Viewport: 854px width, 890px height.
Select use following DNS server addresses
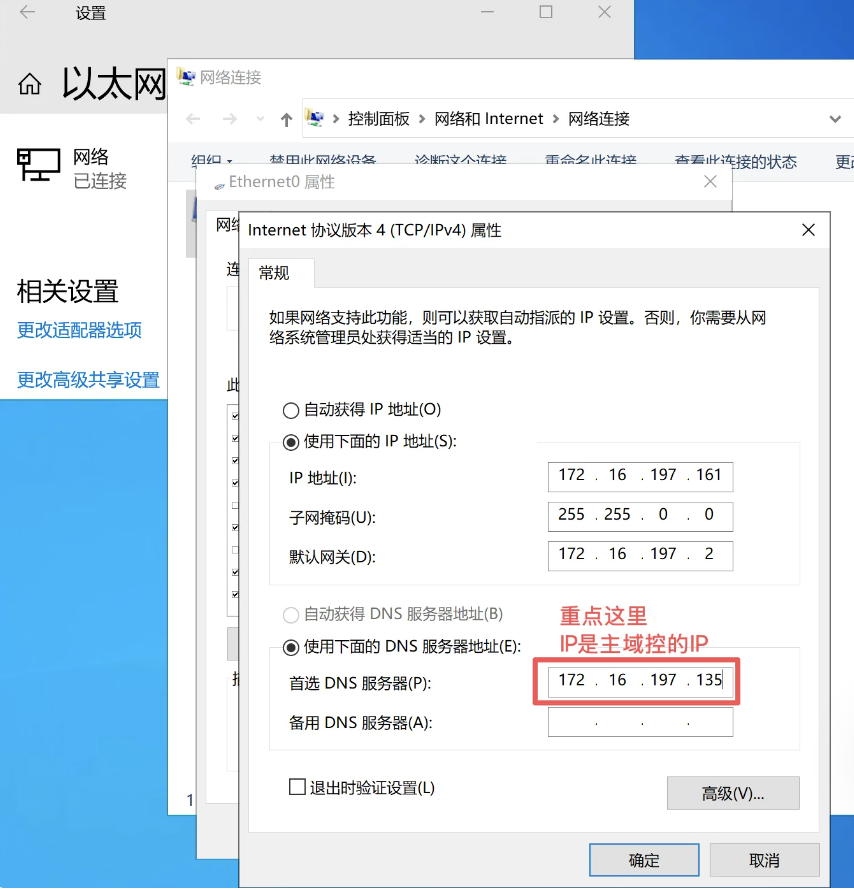click(x=291, y=646)
